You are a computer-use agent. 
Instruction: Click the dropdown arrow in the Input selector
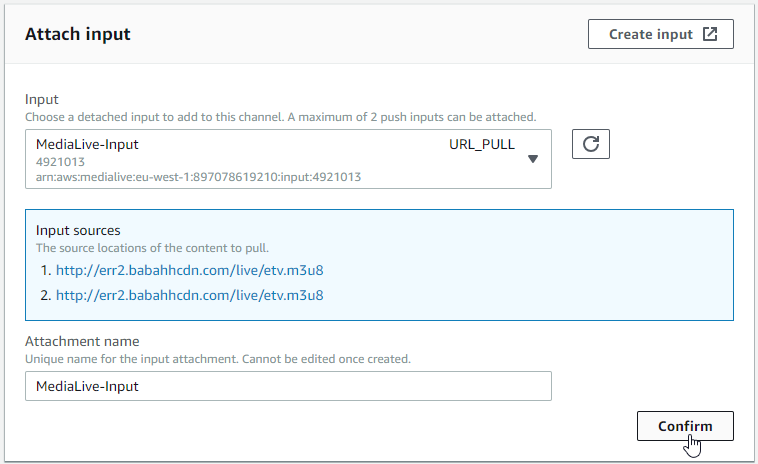pos(533,159)
